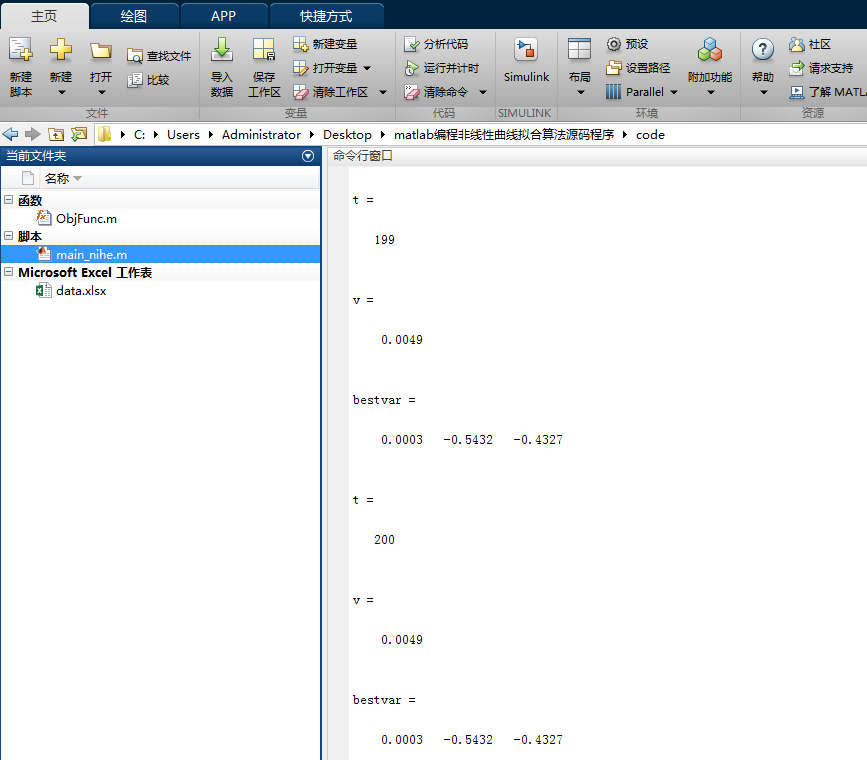Click the 打开变量 icon
Screen dimensions: 867x760
click(x=301, y=68)
